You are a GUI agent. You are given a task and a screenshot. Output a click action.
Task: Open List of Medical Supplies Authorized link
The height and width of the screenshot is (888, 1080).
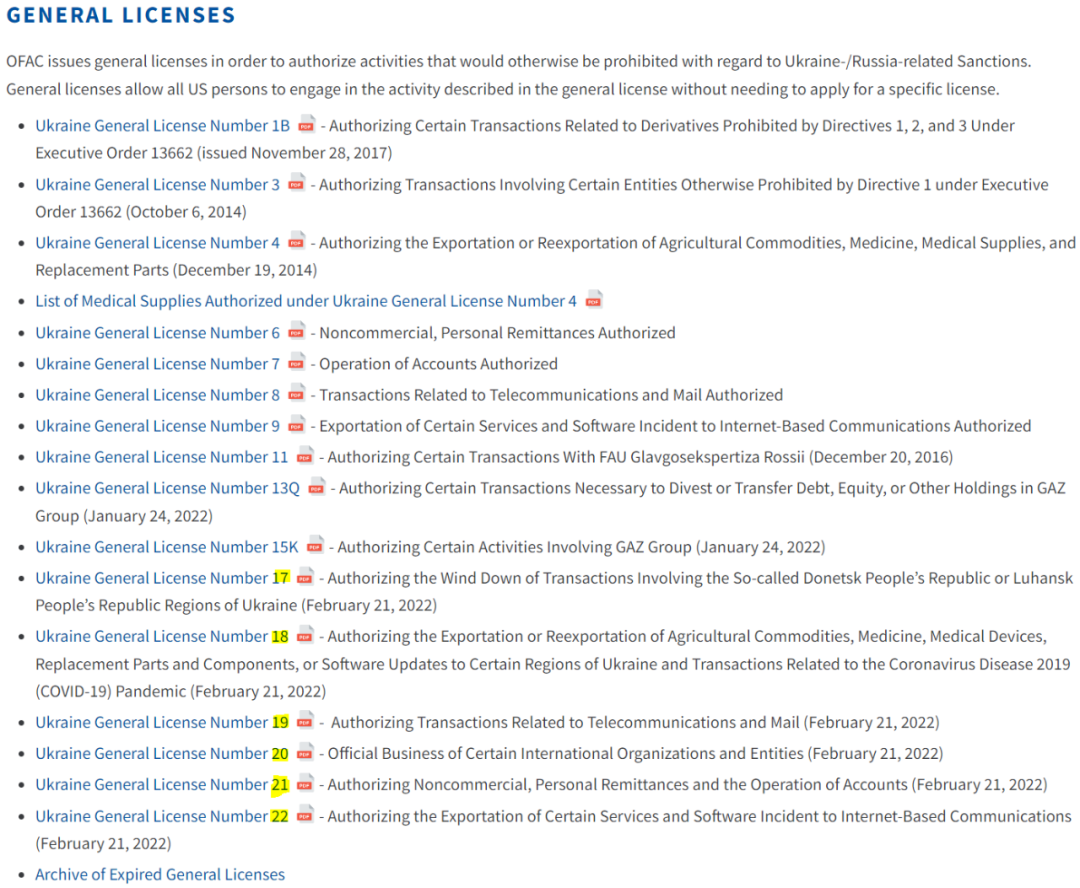(x=306, y=301)
